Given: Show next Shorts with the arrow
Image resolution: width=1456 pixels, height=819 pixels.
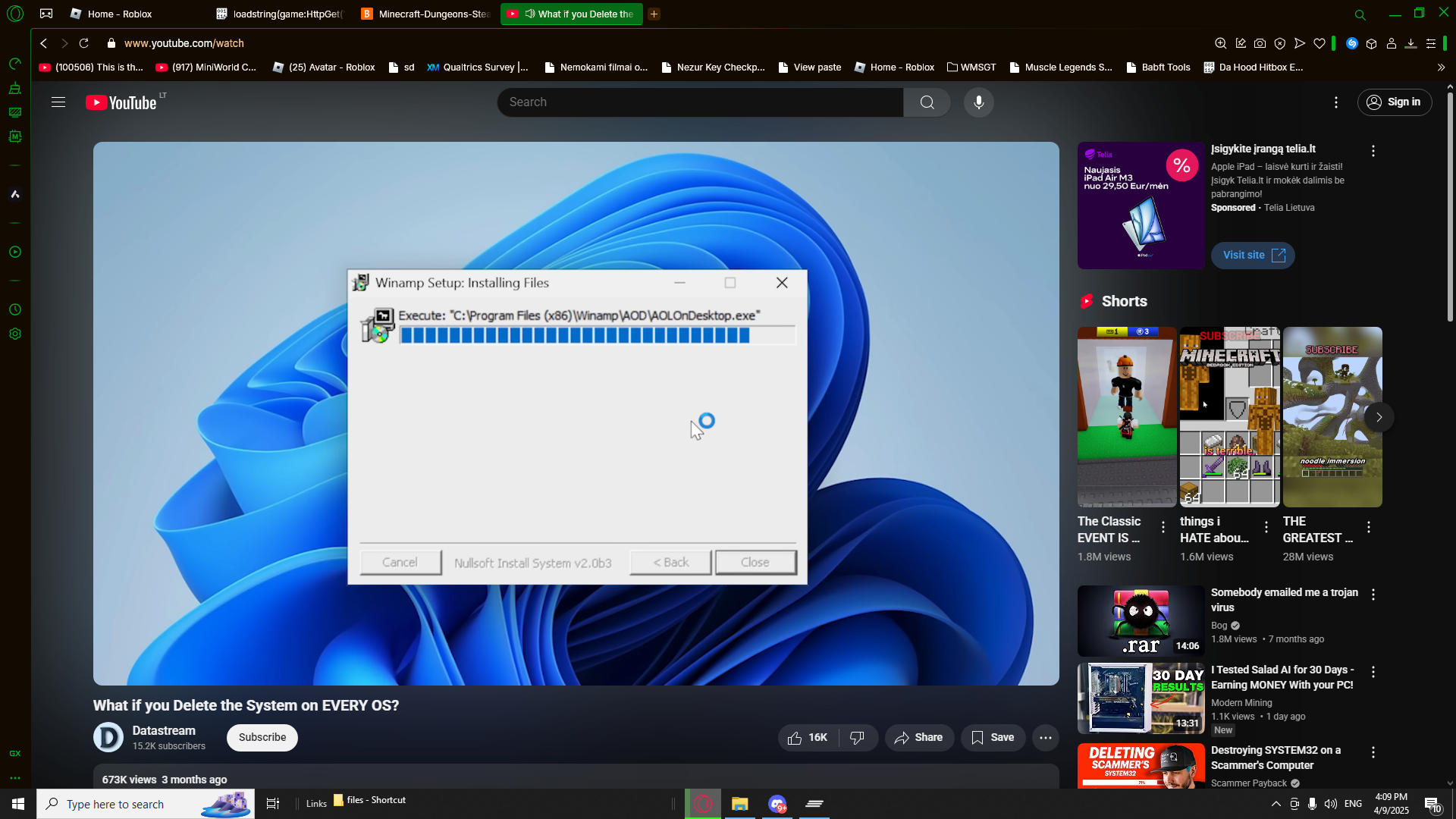Looking at the screenshot, I should point(1379,417).
